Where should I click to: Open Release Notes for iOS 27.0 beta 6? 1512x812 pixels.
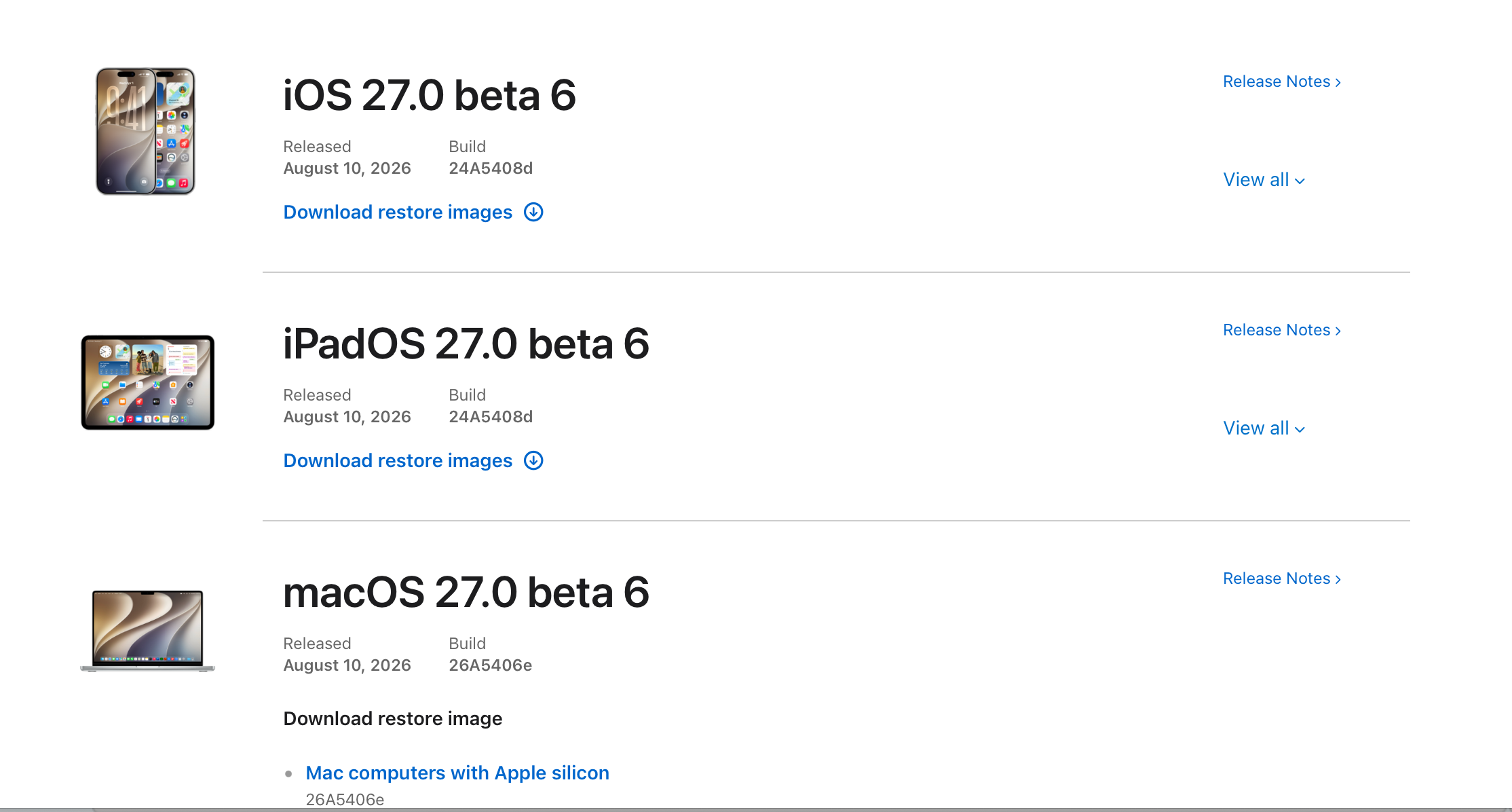(1282, 81)
